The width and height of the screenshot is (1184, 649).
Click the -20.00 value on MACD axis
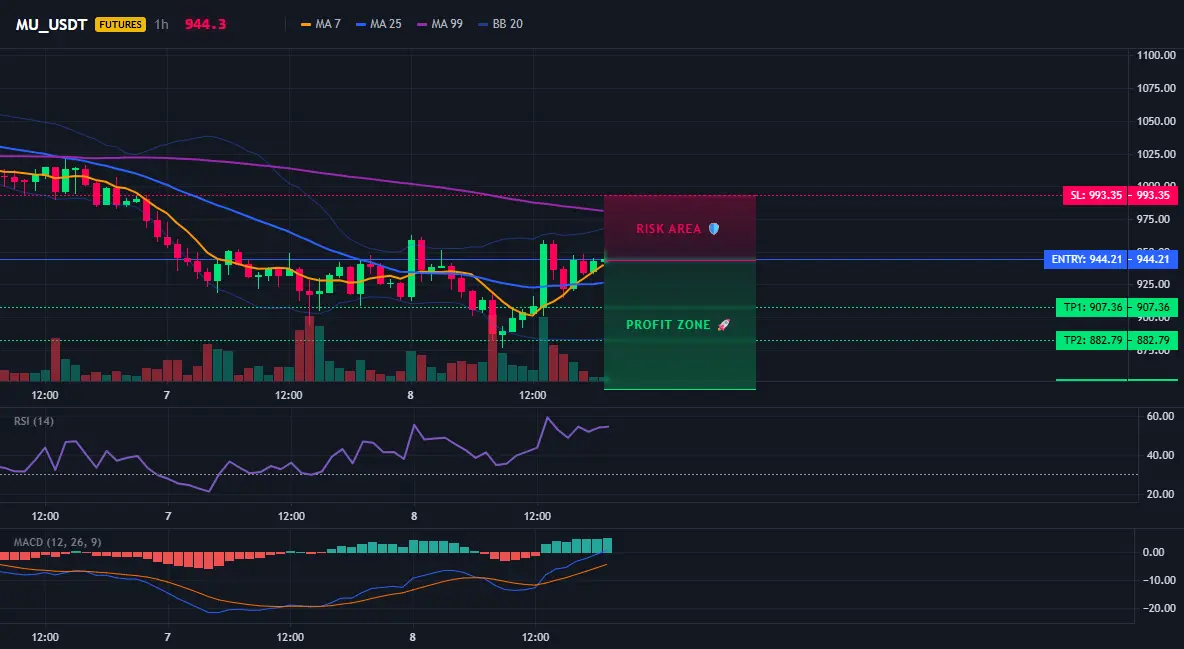click(x=1158, y=608)
